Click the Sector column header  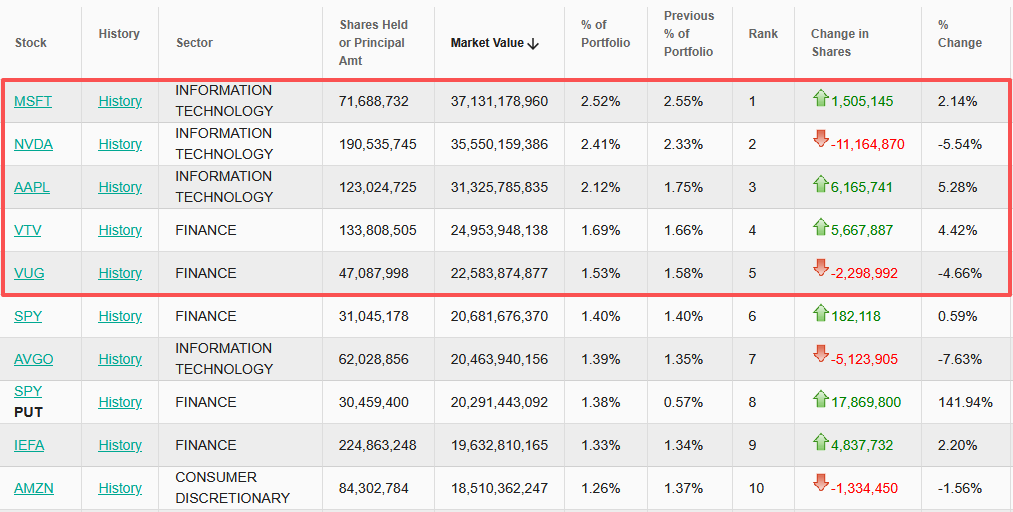click(194, 43)
